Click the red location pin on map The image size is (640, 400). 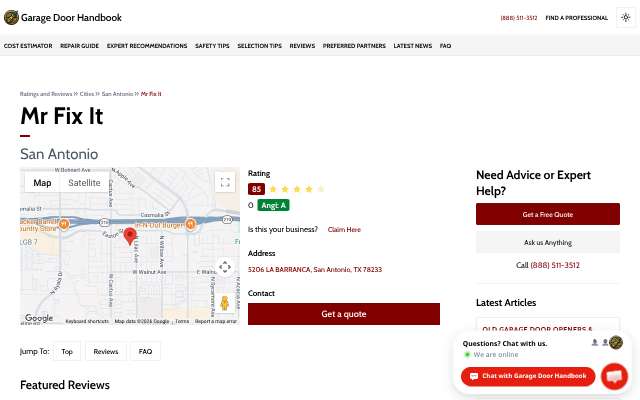coord(130,236)
